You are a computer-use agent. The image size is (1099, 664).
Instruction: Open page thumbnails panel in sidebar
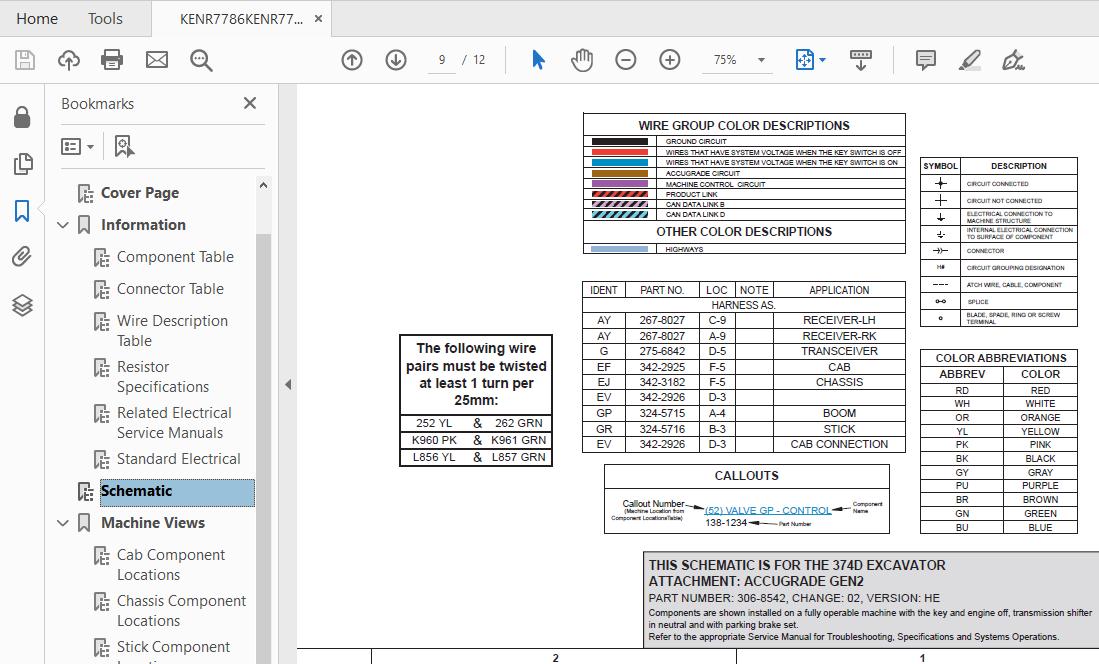(22, 164)
